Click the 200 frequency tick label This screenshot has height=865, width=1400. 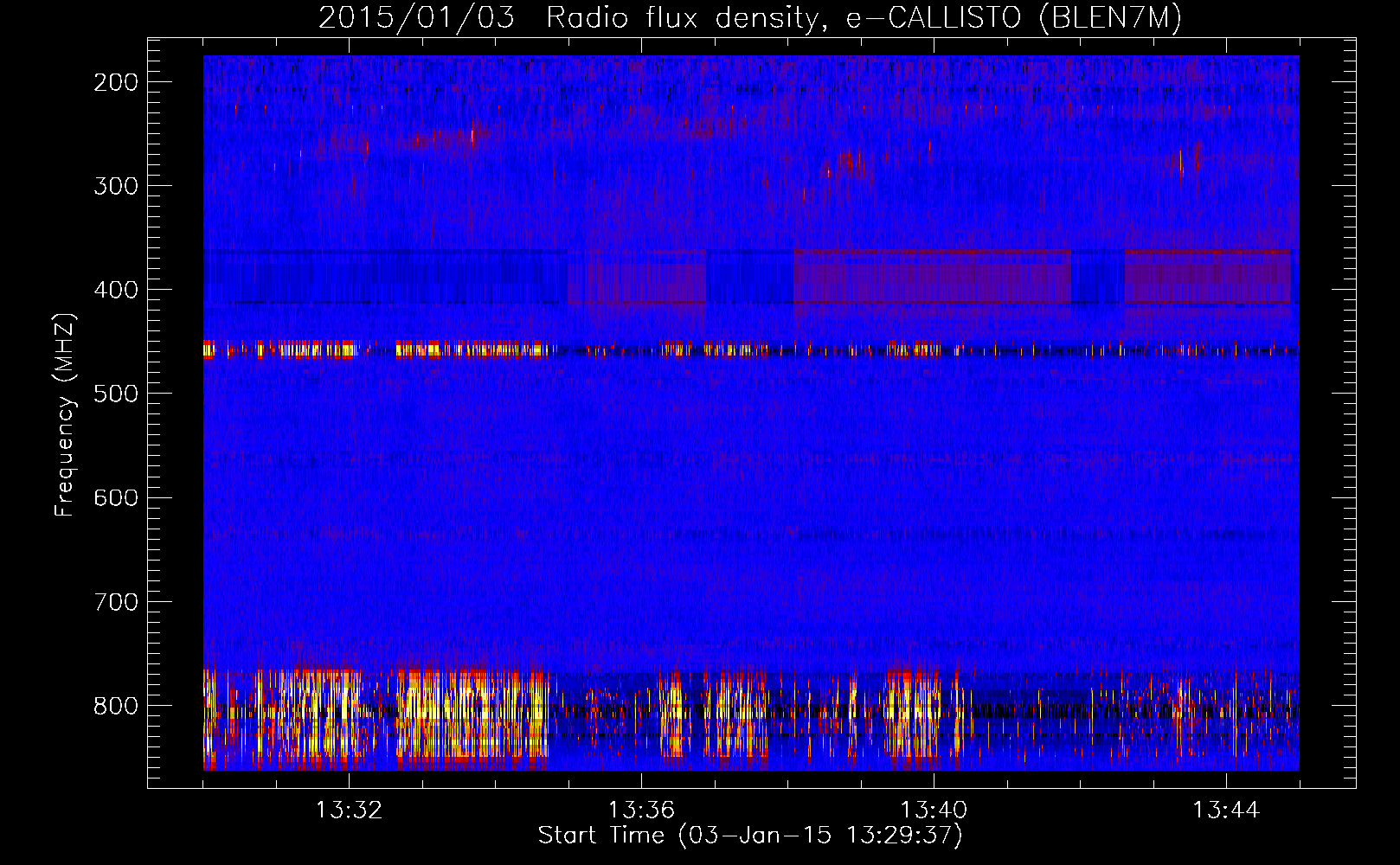[116, 82]
